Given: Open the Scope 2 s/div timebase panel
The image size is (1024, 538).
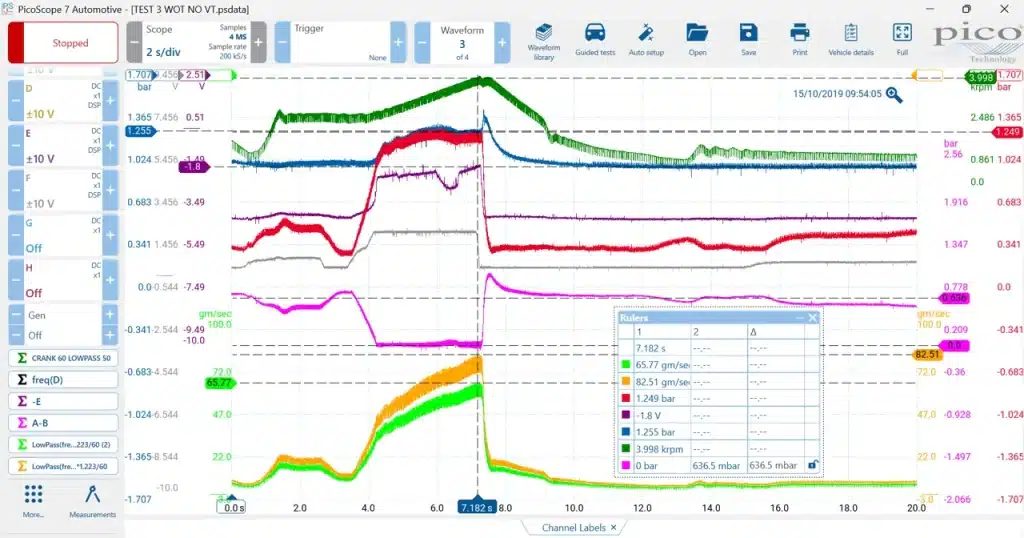Looking at the screenshot, I should [196, 42].
